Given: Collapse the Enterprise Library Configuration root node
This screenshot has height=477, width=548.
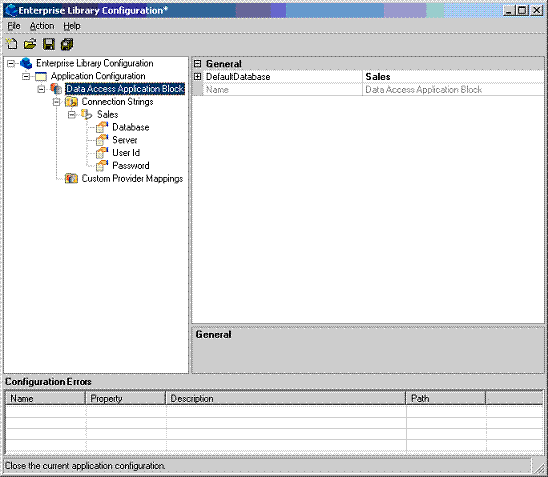Looking at the screenshot, I should 11,64.
